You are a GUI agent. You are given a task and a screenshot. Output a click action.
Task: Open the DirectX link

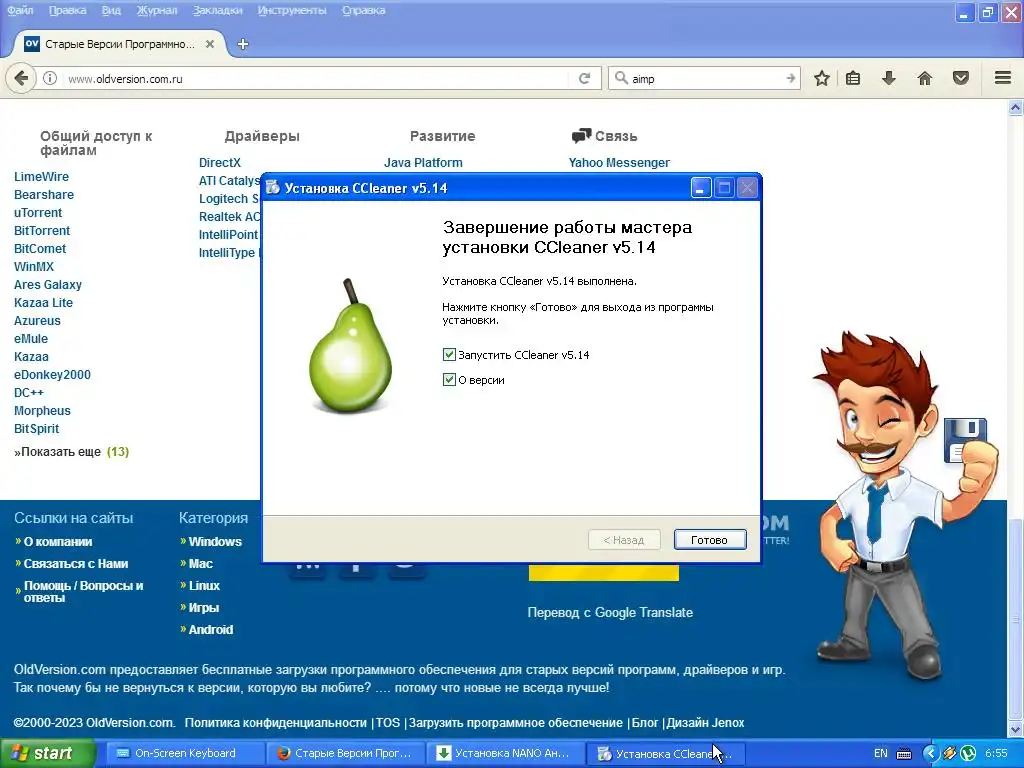[220, 163]
